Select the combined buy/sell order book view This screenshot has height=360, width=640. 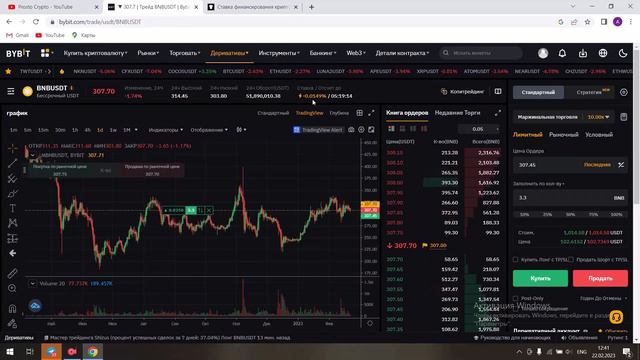coord(391,129)
